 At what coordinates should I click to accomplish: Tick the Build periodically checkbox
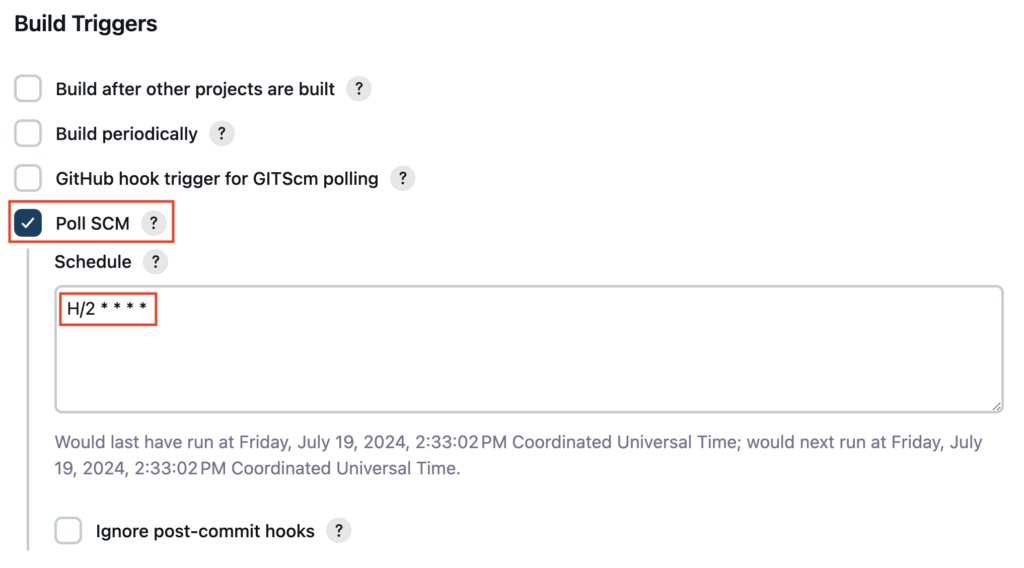pos(28,134)
